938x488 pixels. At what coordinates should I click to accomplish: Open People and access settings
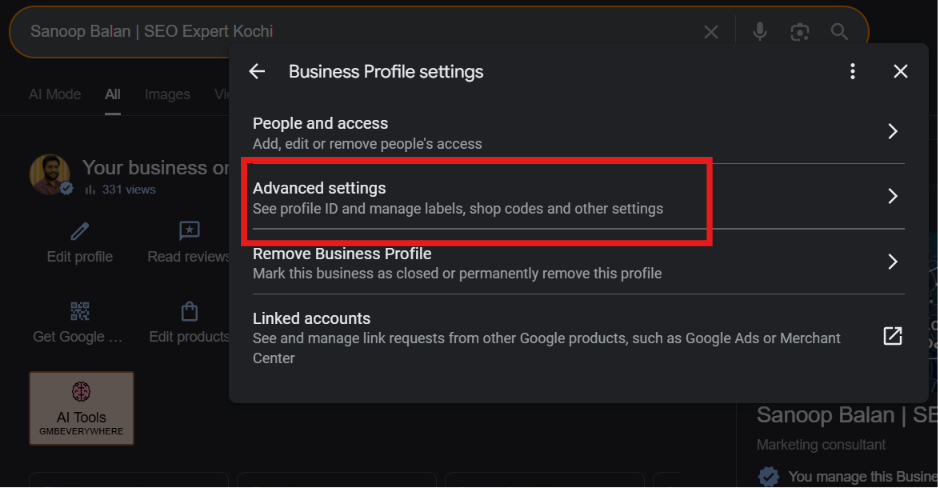coord(578,133)
